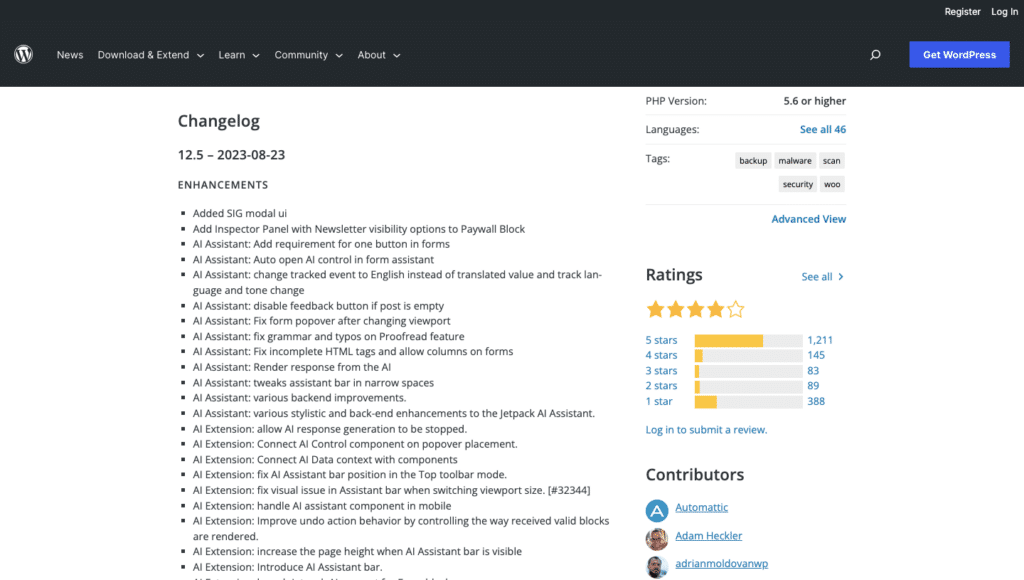The height and width of the screenshot is (580, 1024).
Task: Click the 1 star rating bar
Action: pyautogui.click(x=748, y=402)
